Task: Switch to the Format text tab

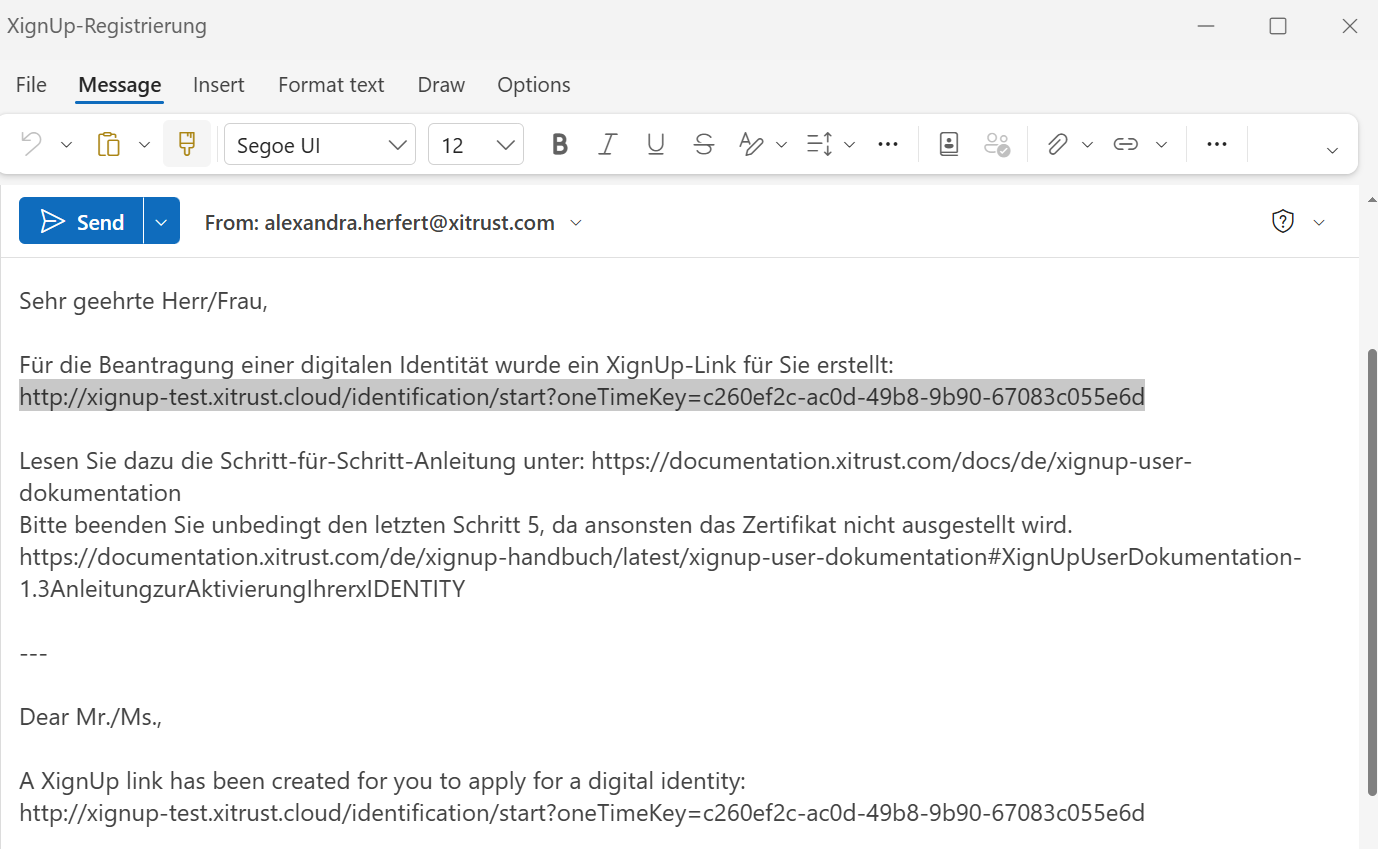Action: pos(331,85)
